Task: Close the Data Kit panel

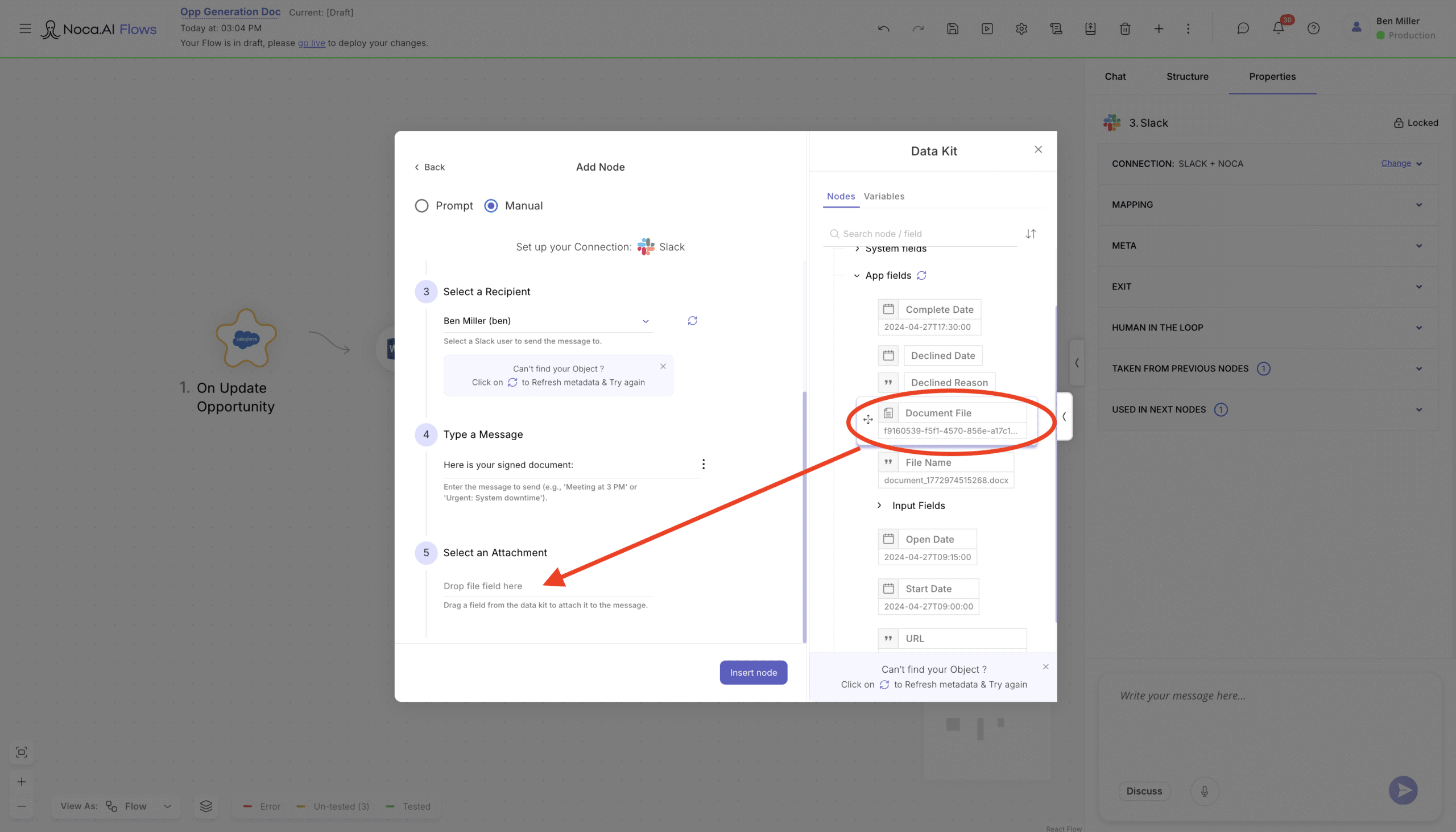Action: [x=1038, y=150]
